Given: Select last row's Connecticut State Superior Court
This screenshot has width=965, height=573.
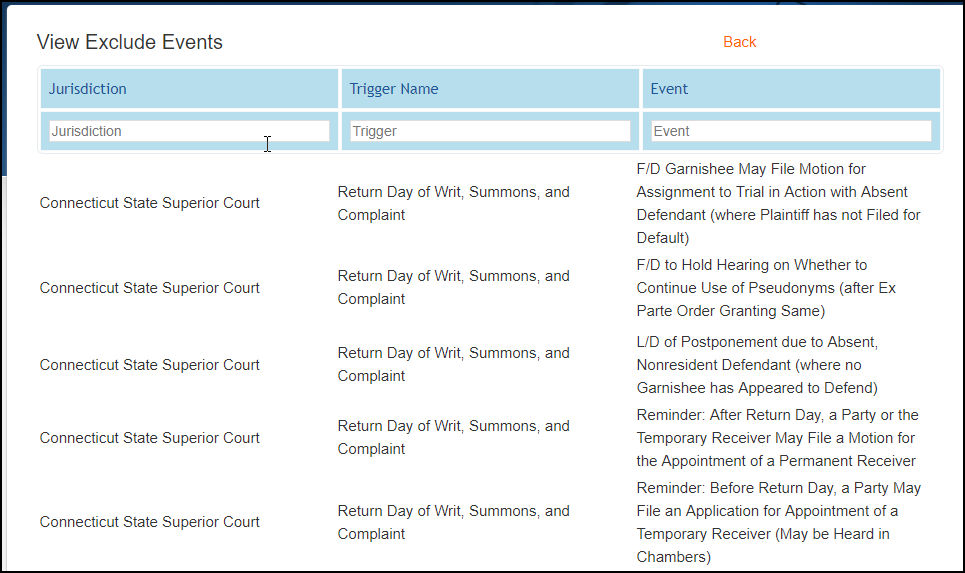Looking at the screenshot, I should (150, 522).
